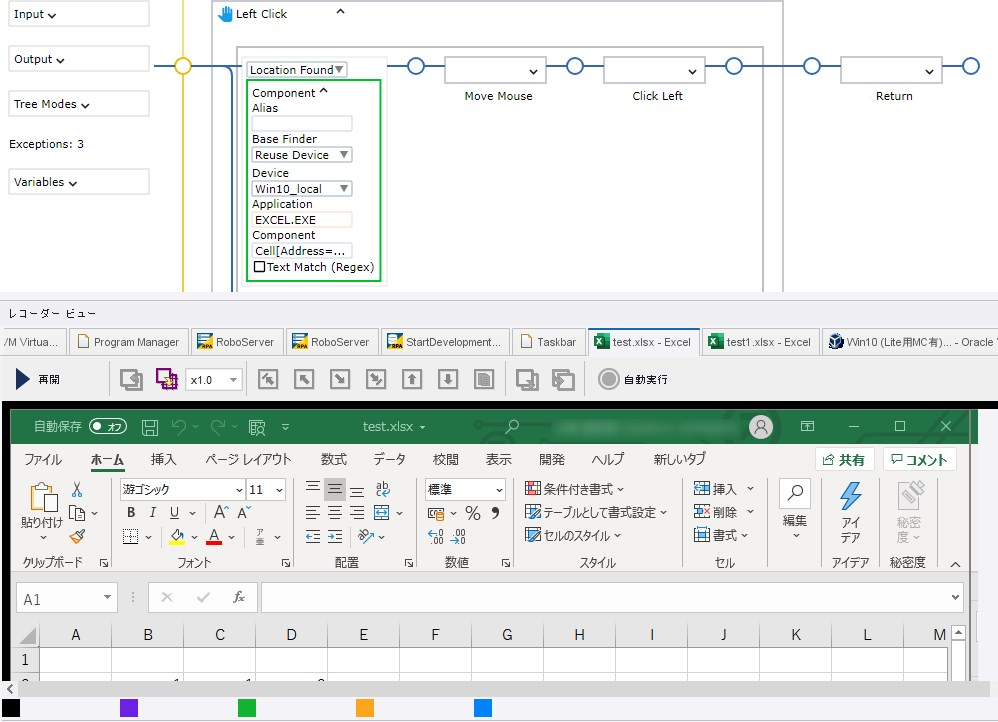Increase font size with the large A icon

coord(221,513)
